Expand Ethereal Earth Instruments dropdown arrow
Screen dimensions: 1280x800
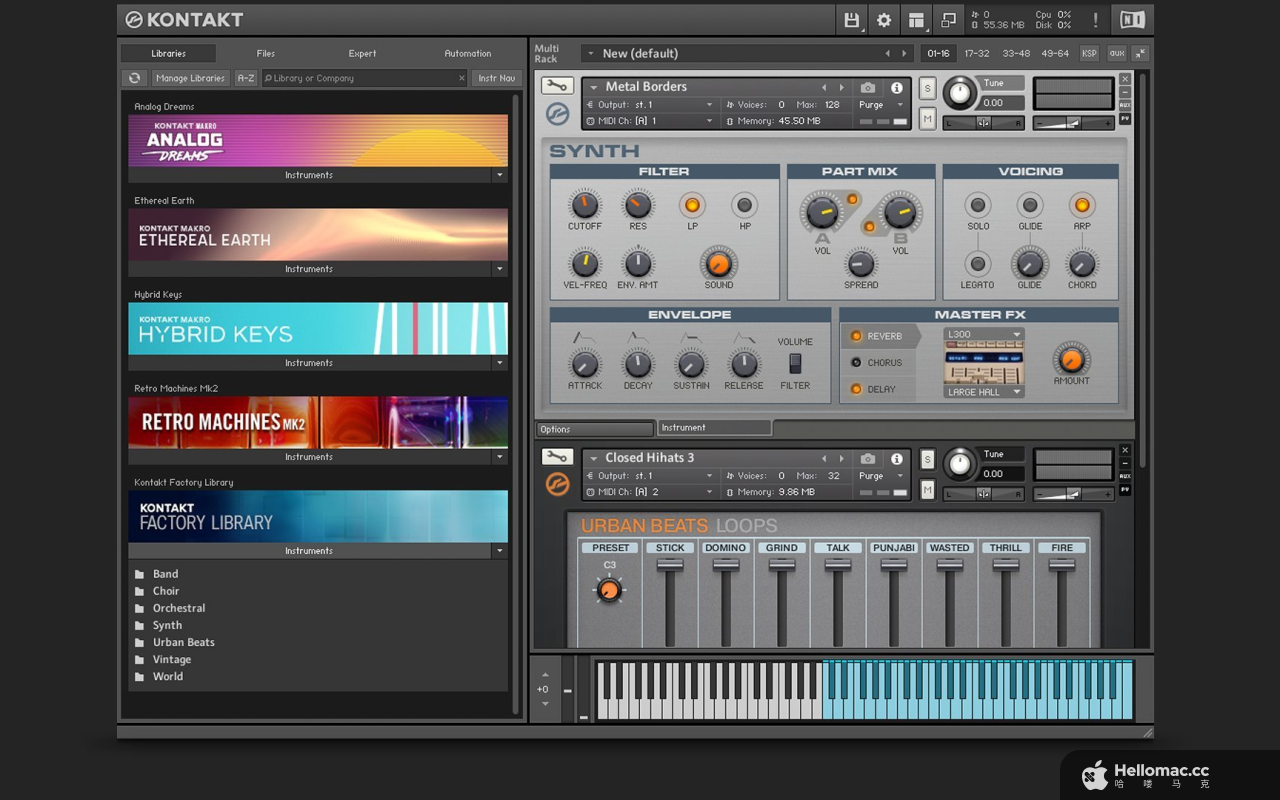(x=499, y=269)
